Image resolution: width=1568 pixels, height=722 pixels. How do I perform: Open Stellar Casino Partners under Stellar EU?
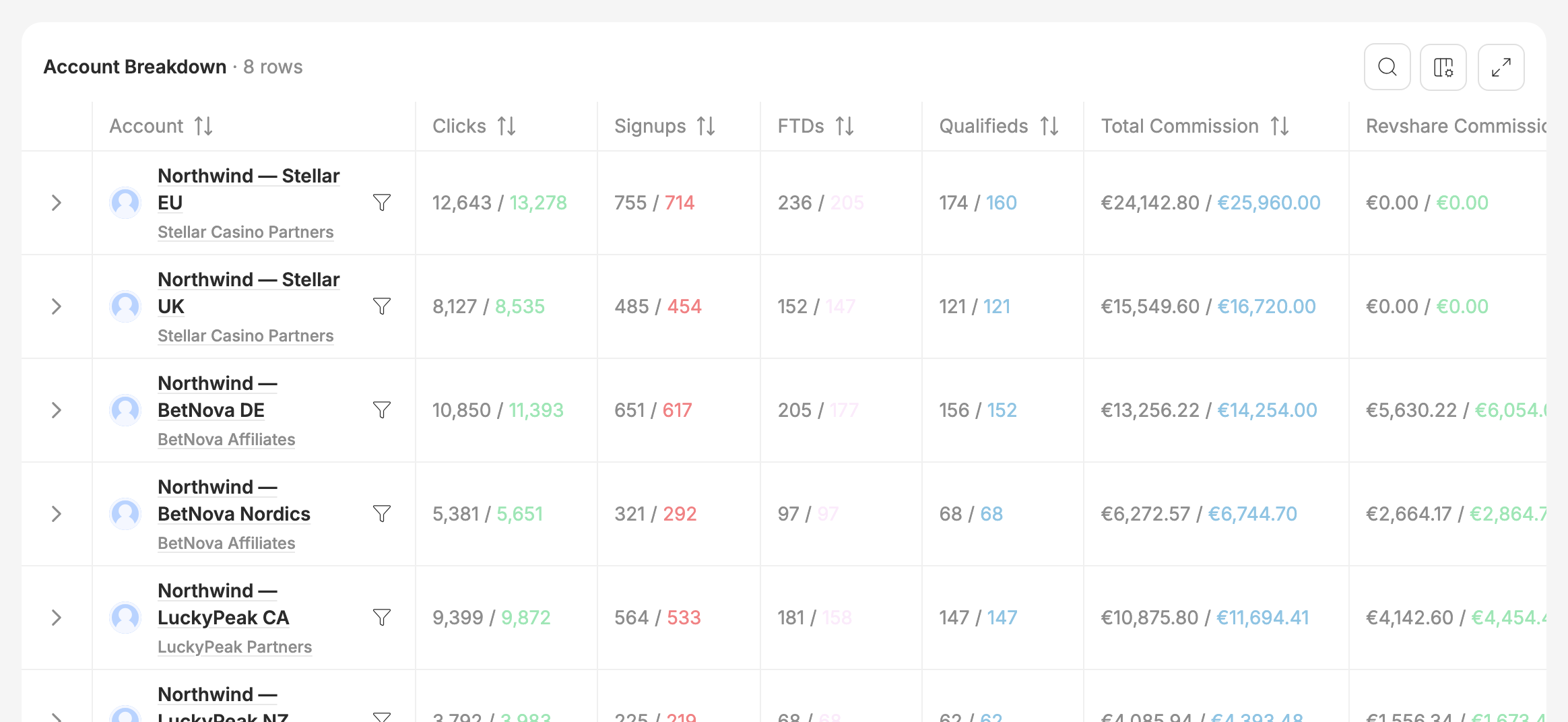click(246, 232)
